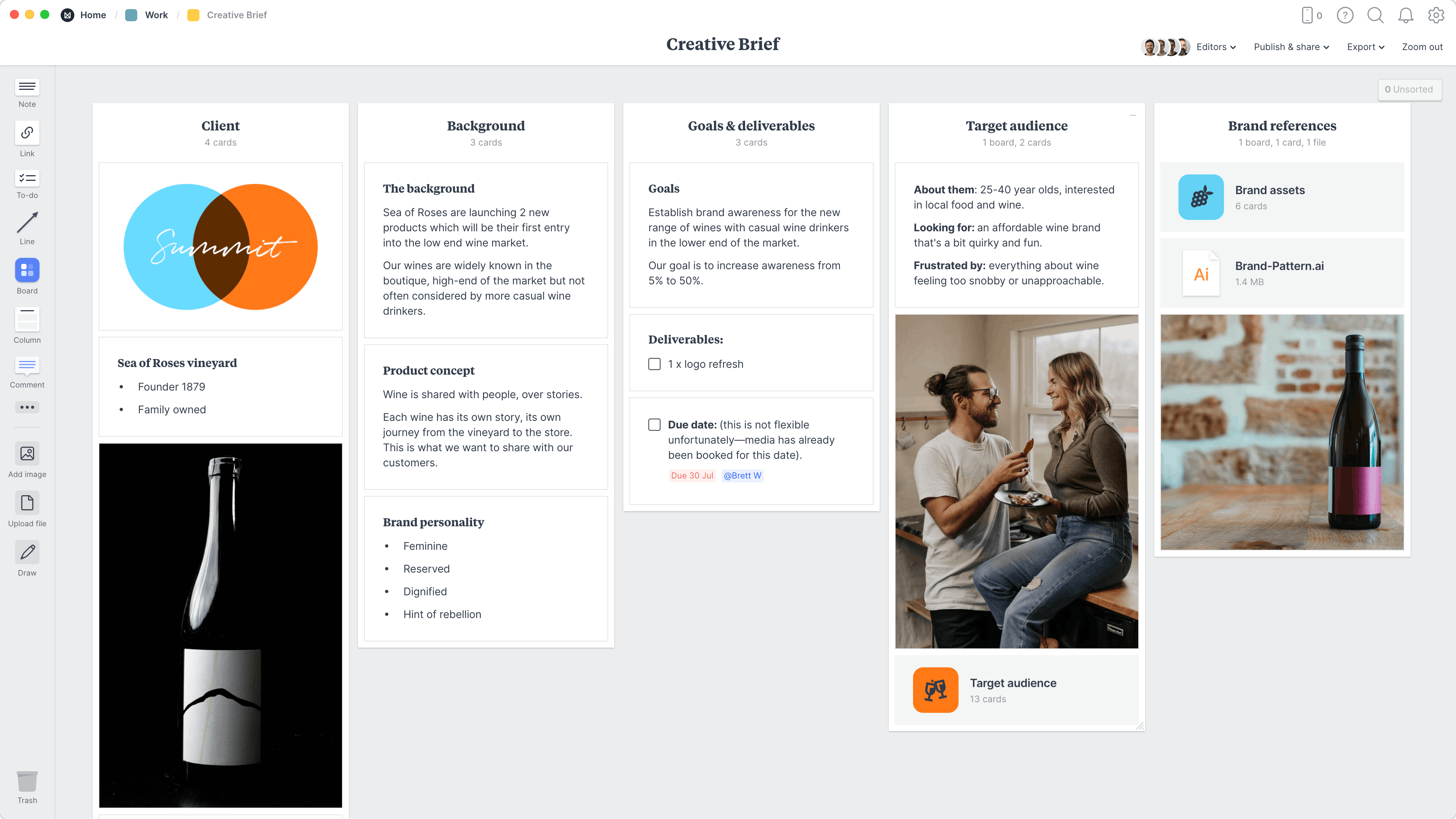Open the Publish & share dropdown
The image size is (1456, 819).
[x=1291, y=47]
